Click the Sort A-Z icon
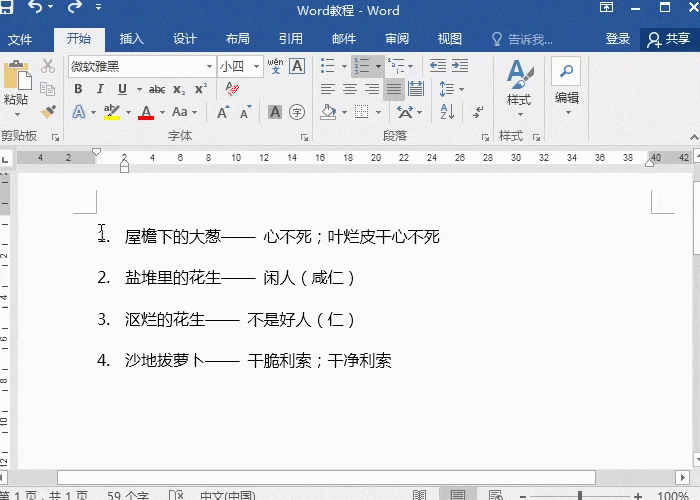This screenshot has height=500, width=700. [447, 112]
